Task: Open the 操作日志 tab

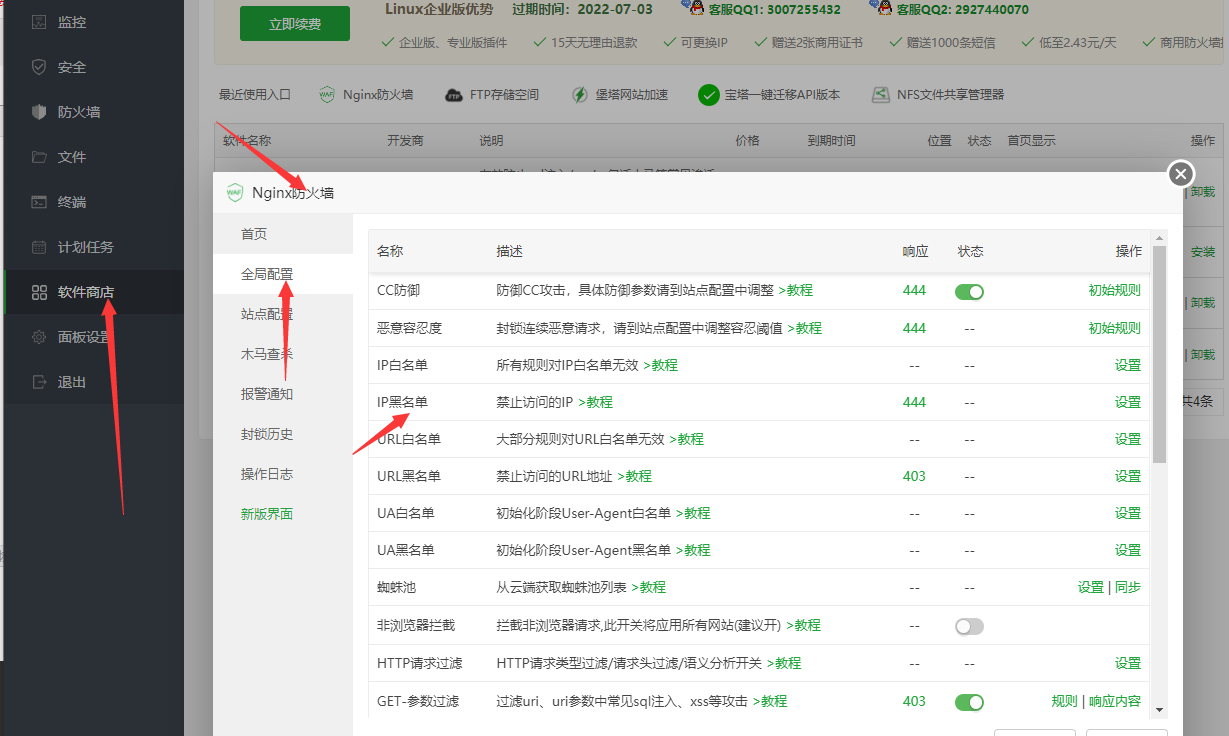Action: [283, 474]
